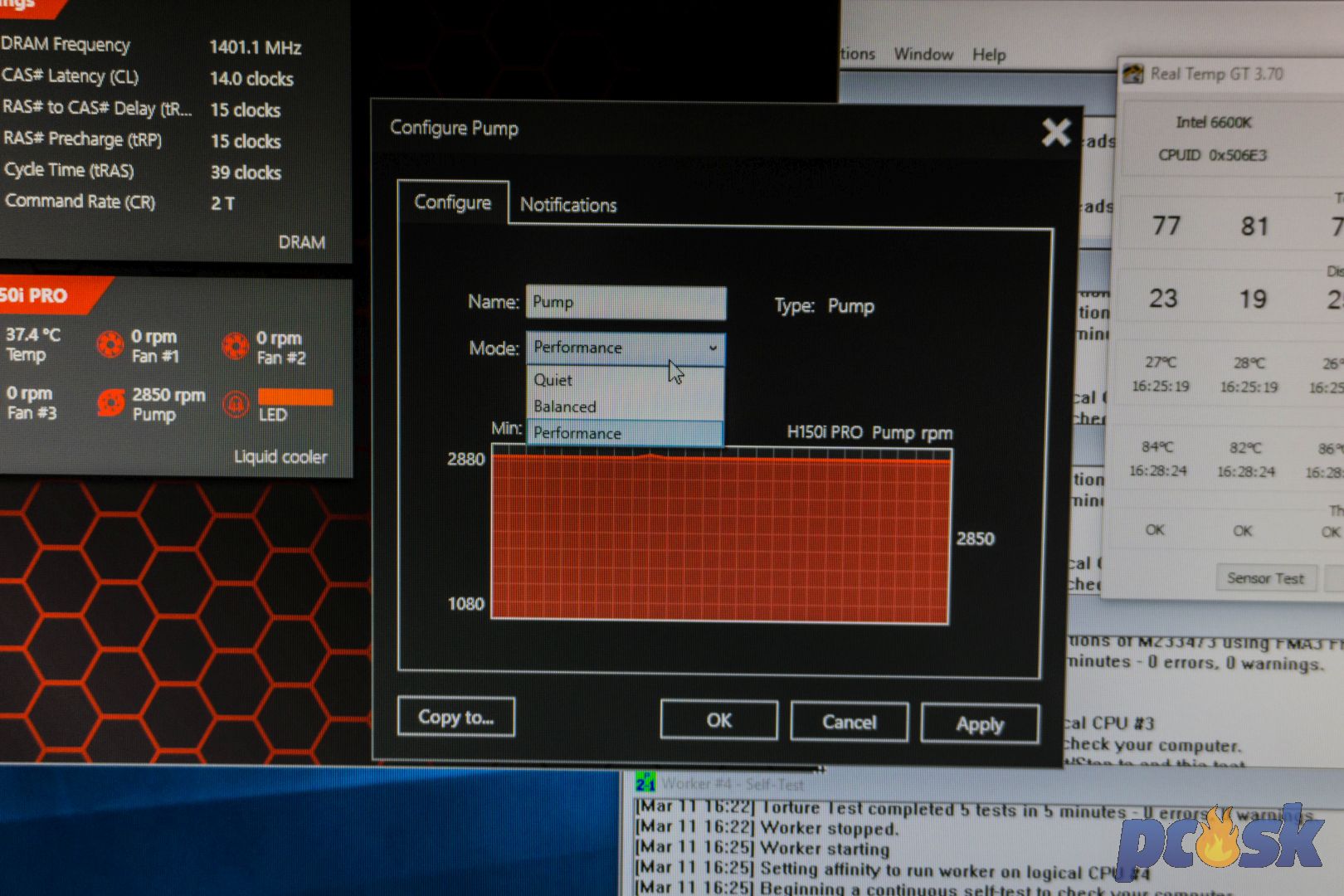
Task: Click the Fan #2 fan icon
Action: [x=235, y=345]
